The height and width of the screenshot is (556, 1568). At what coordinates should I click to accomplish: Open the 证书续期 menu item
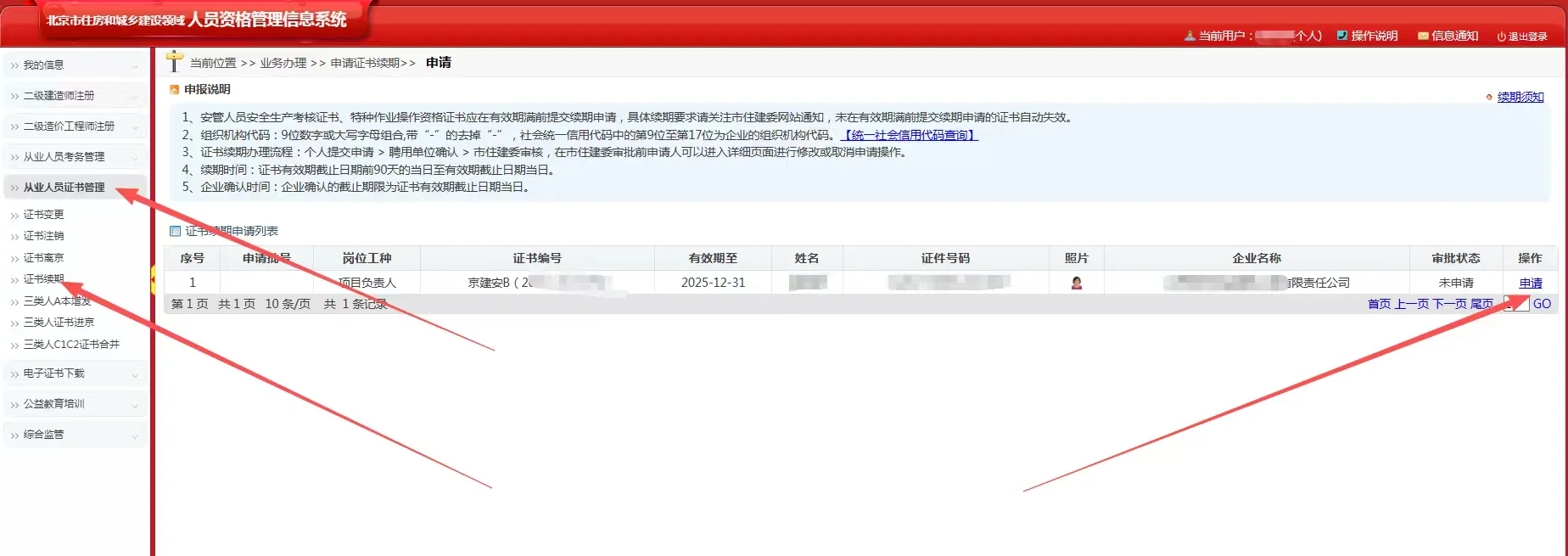[x=43, y=279]
